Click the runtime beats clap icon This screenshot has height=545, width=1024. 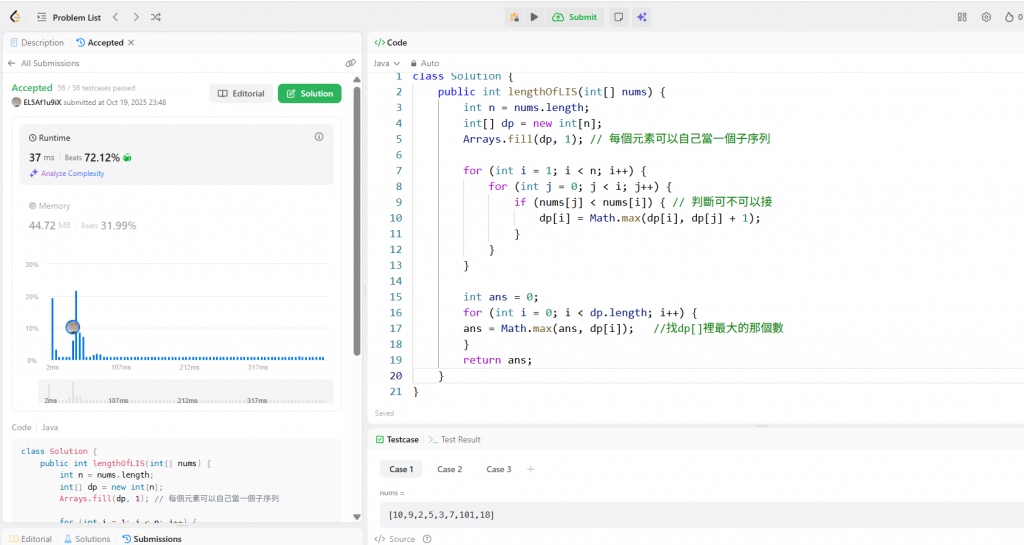[x=127, y=157]
